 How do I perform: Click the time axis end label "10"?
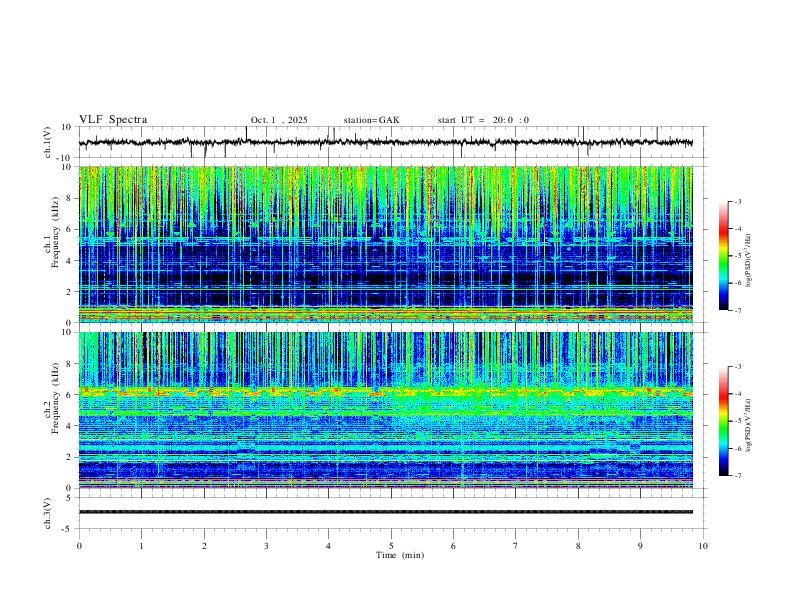coord(703,546)
